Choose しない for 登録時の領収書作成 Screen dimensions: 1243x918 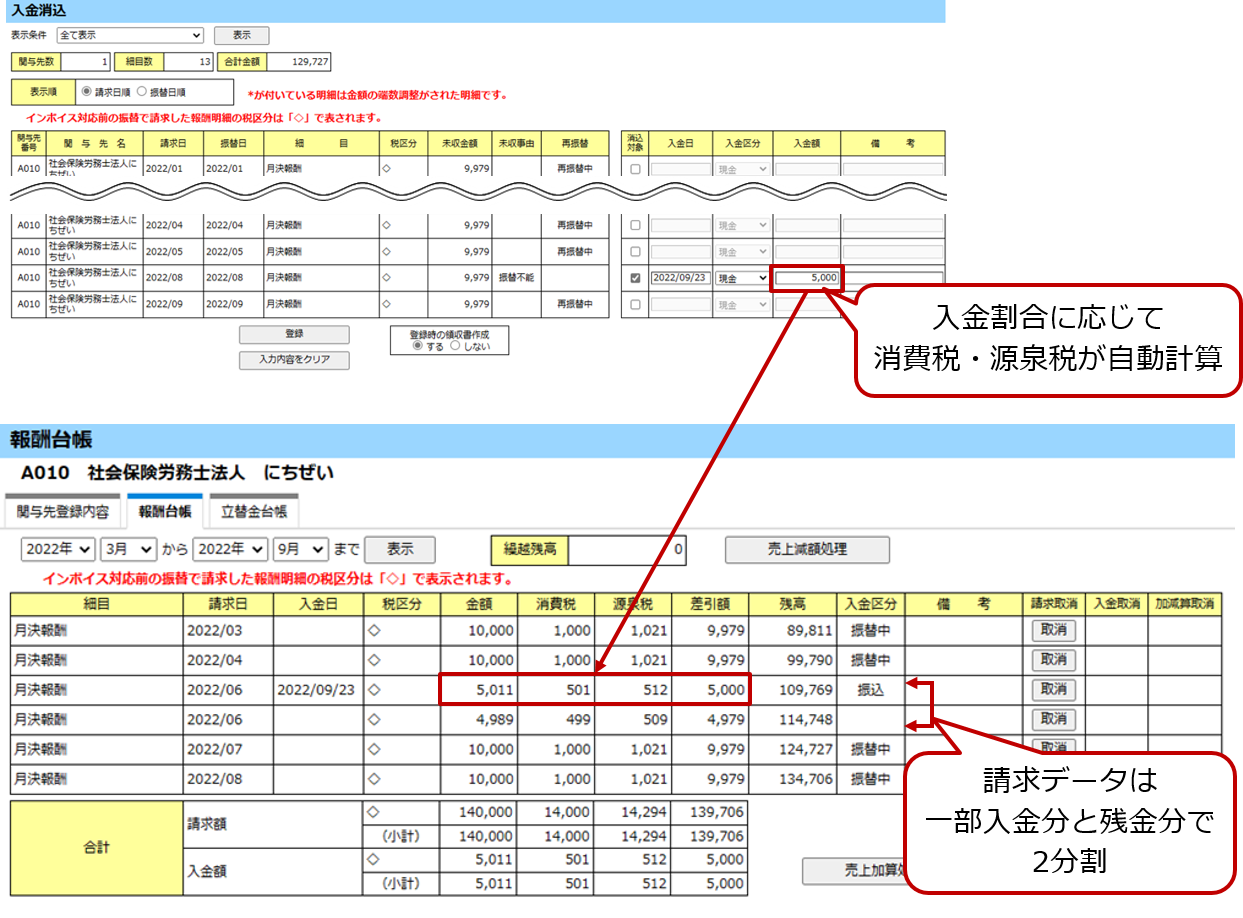point(456,346)
